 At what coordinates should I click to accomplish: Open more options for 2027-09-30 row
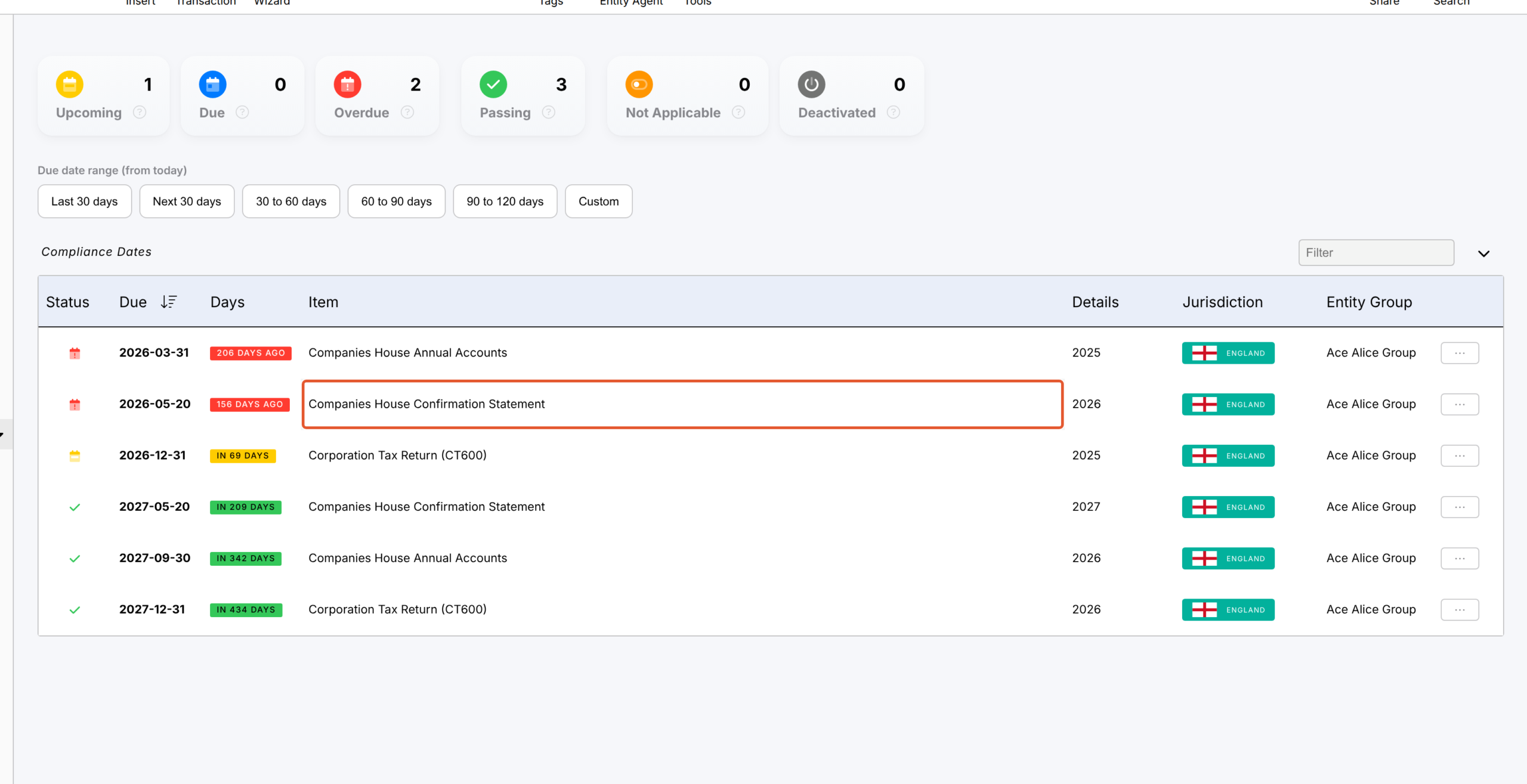[x=1460, y=558]
